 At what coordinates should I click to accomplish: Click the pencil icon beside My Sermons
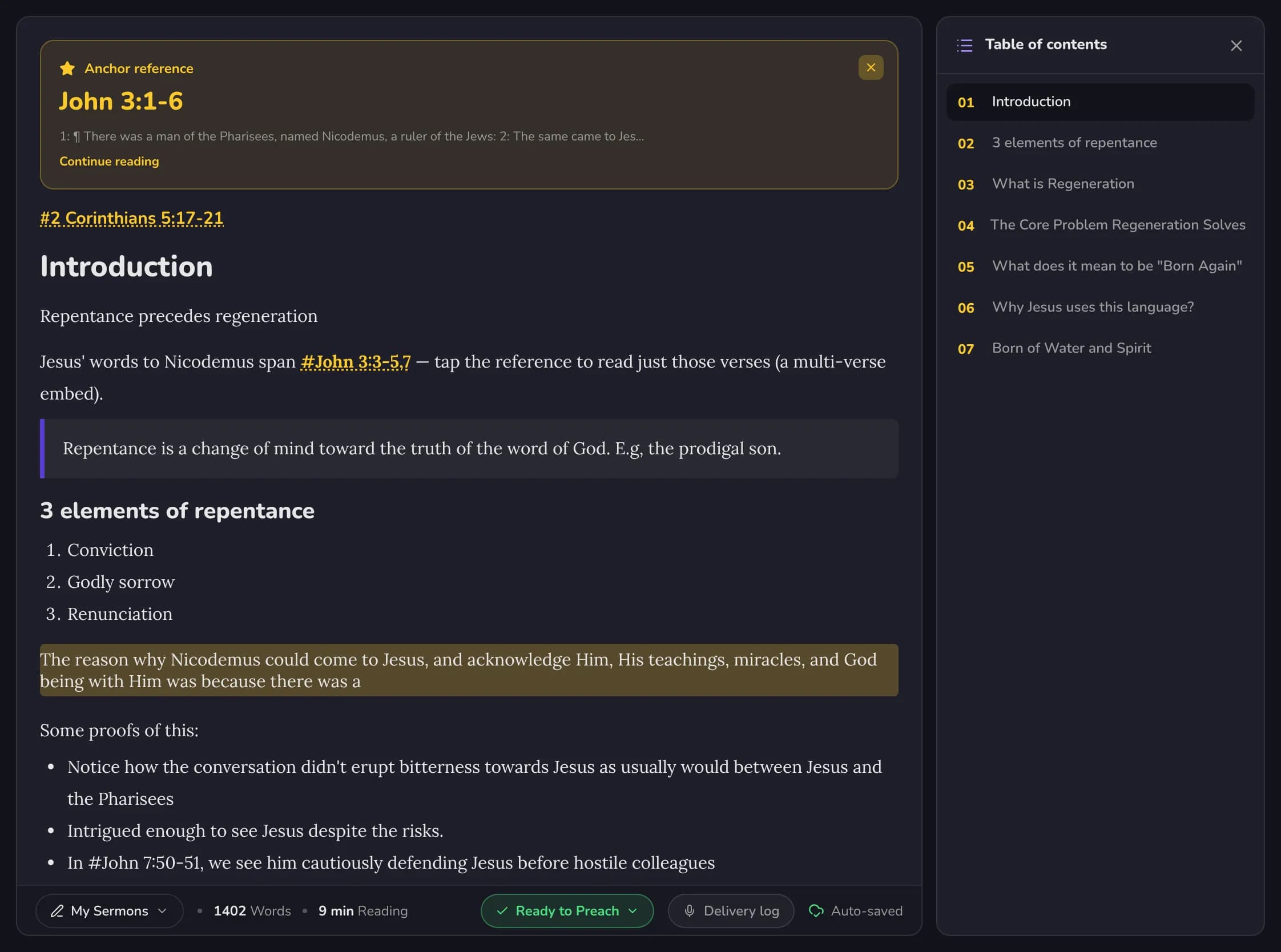tap(57, 911)
